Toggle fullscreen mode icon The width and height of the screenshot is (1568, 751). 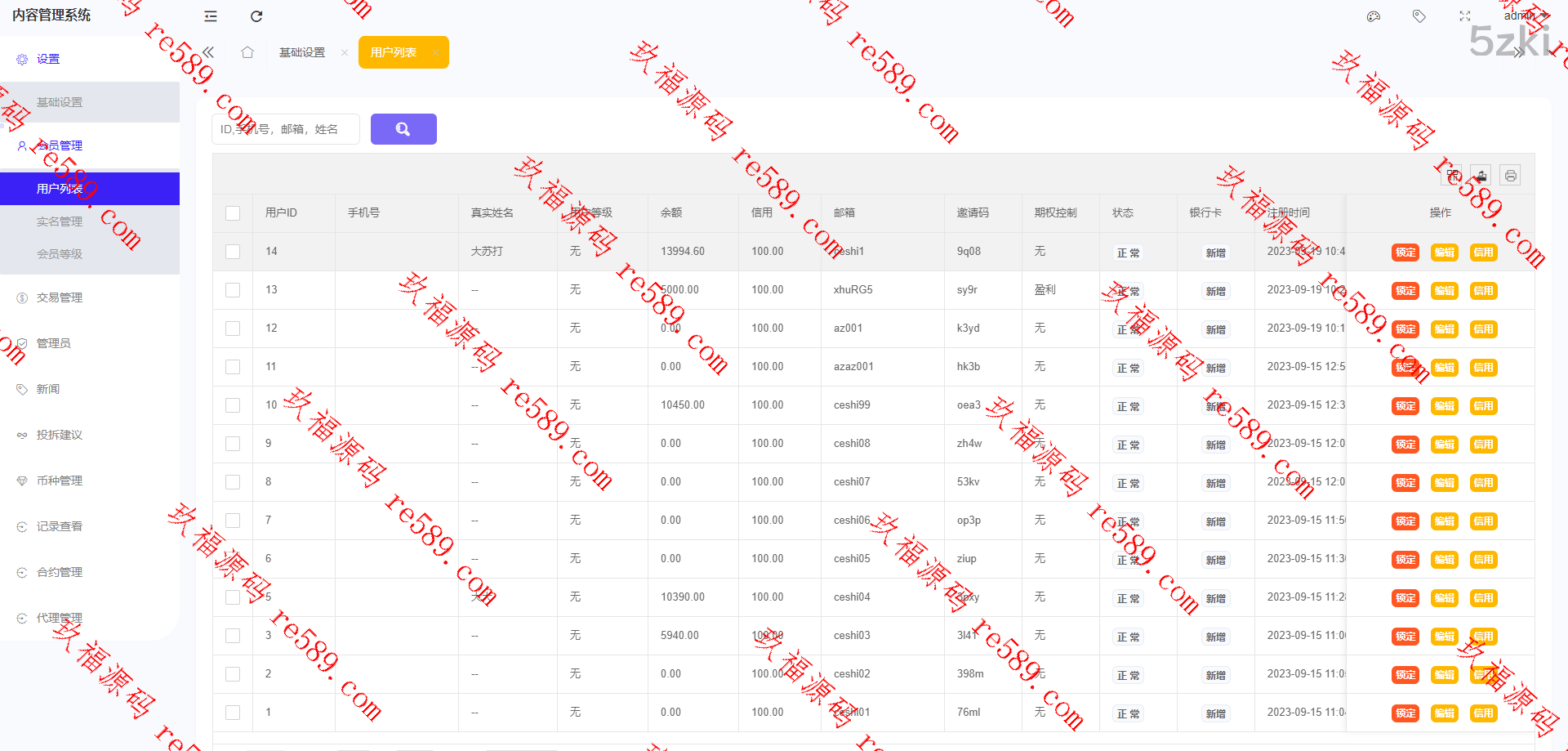(1465, 16)
